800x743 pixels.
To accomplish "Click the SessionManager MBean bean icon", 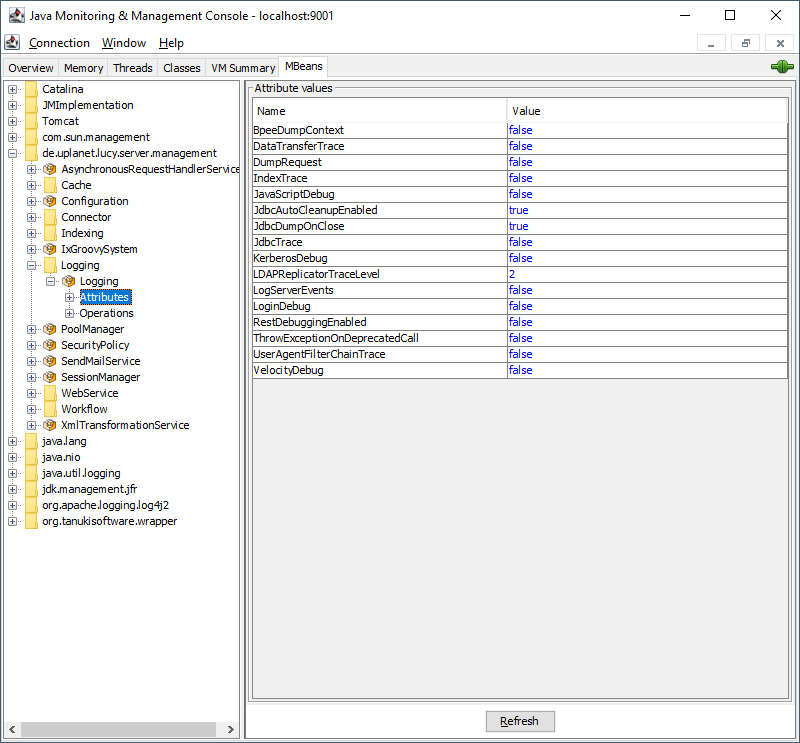I will pos(50,377).
